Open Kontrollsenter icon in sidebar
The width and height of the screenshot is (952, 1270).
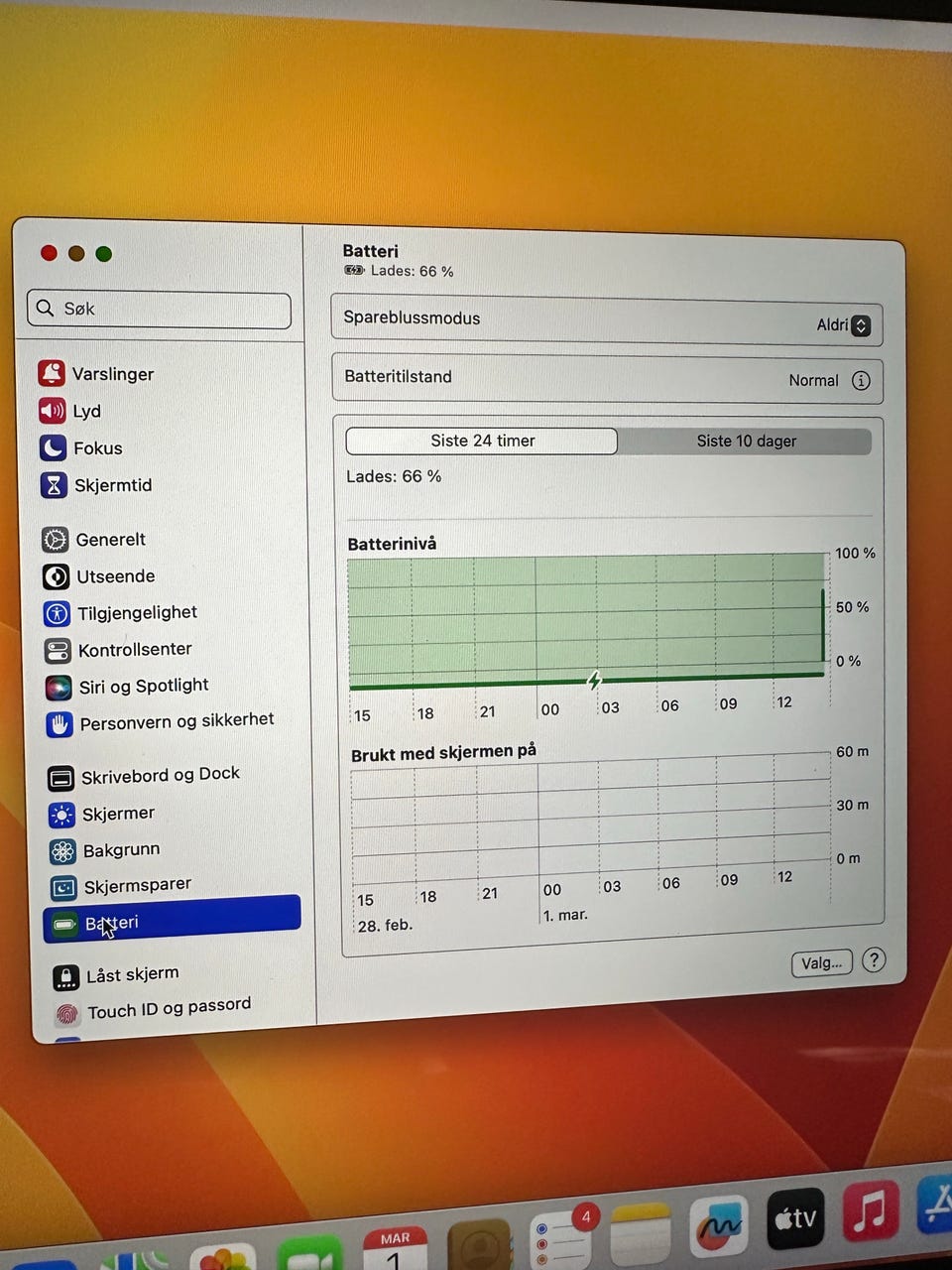58,650
